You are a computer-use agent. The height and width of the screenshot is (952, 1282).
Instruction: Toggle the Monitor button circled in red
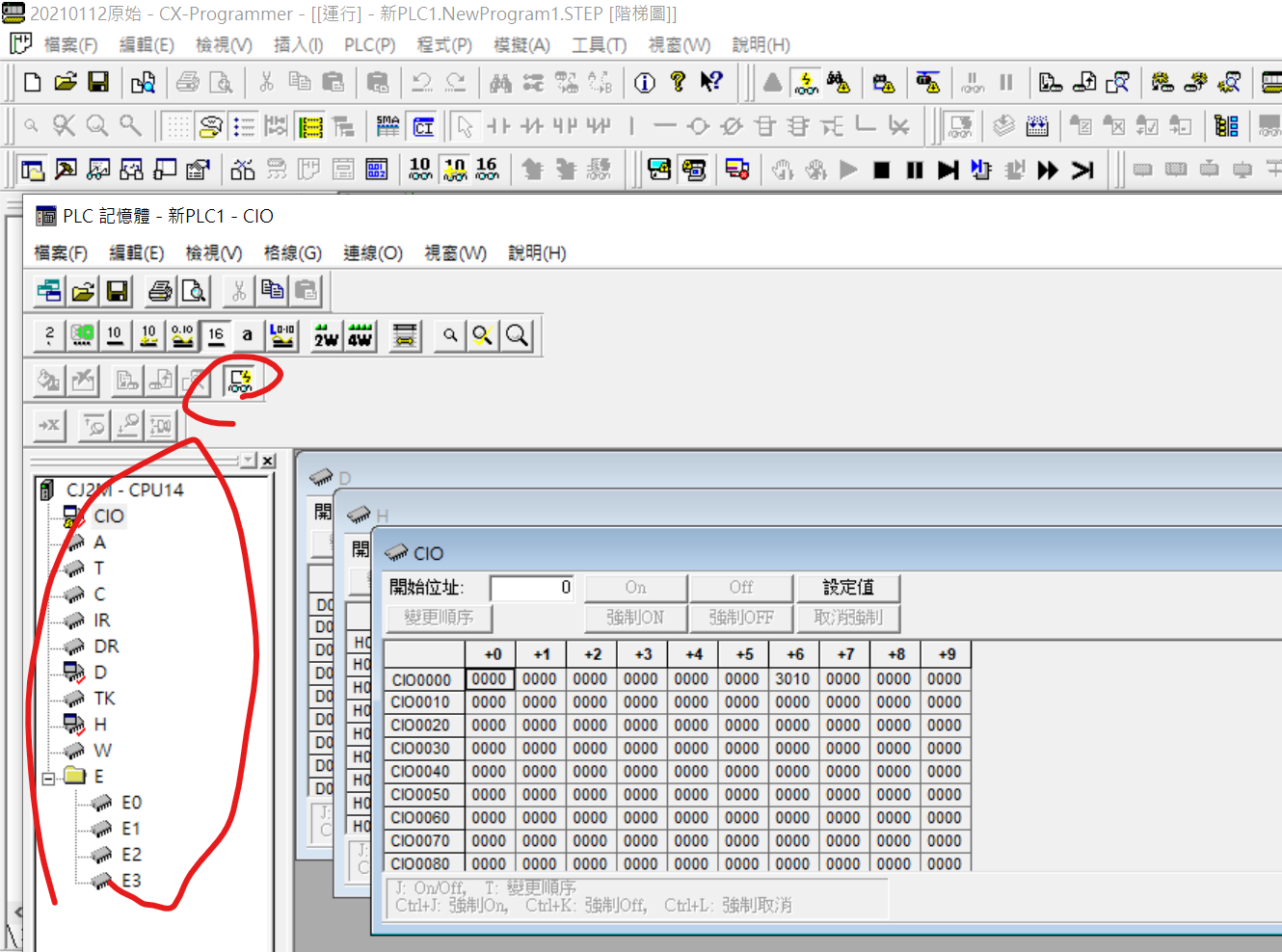coord(239,381)
